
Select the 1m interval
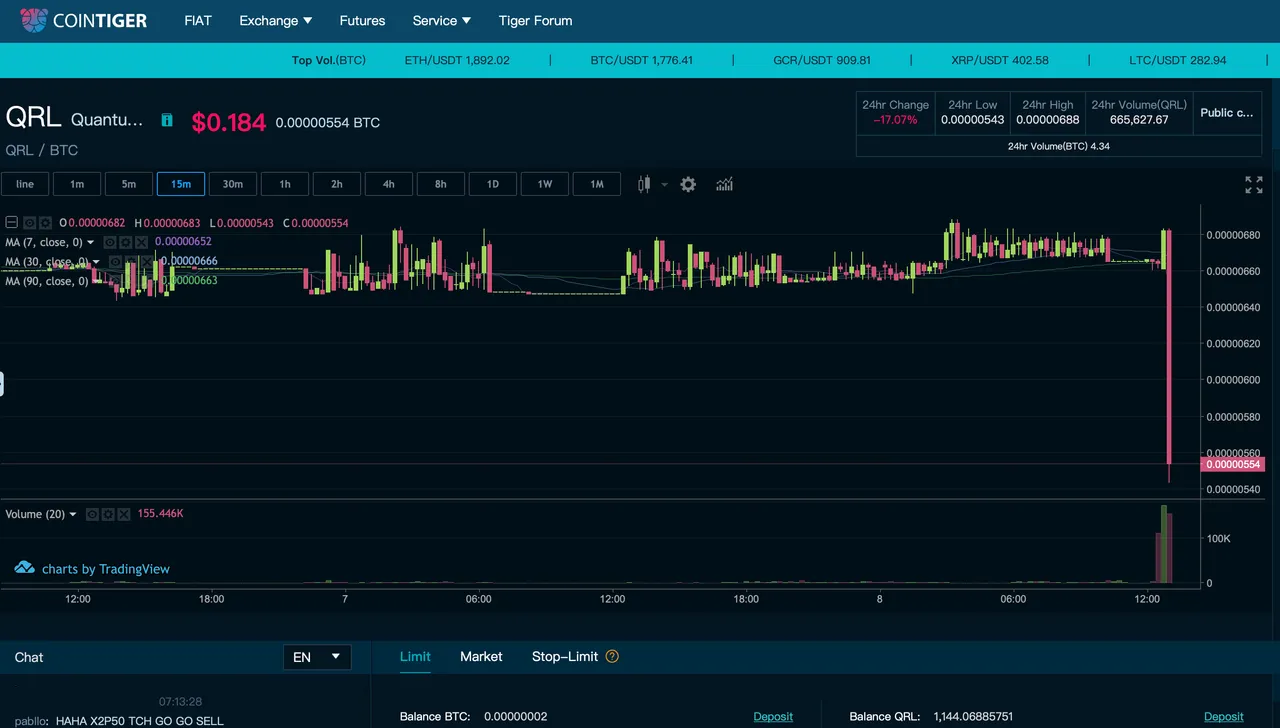[x=77, y=184]
